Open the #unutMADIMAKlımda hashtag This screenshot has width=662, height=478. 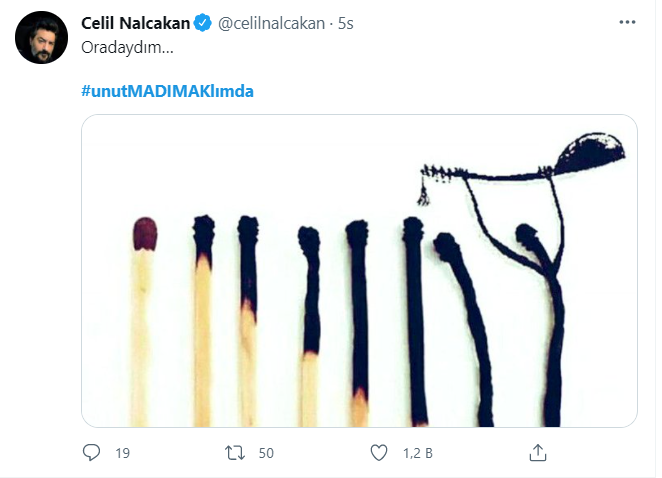click(167, 91)
